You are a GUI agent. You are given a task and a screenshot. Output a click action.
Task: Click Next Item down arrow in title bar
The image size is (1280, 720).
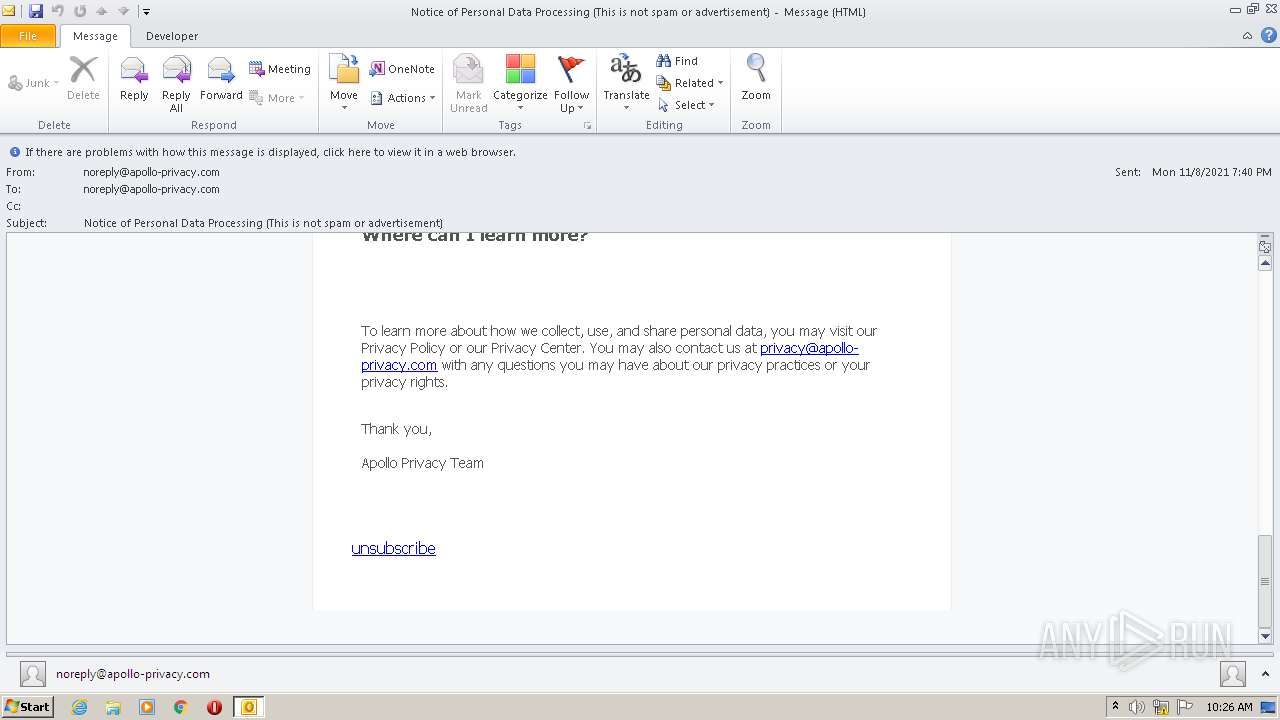tap(123, 11)
